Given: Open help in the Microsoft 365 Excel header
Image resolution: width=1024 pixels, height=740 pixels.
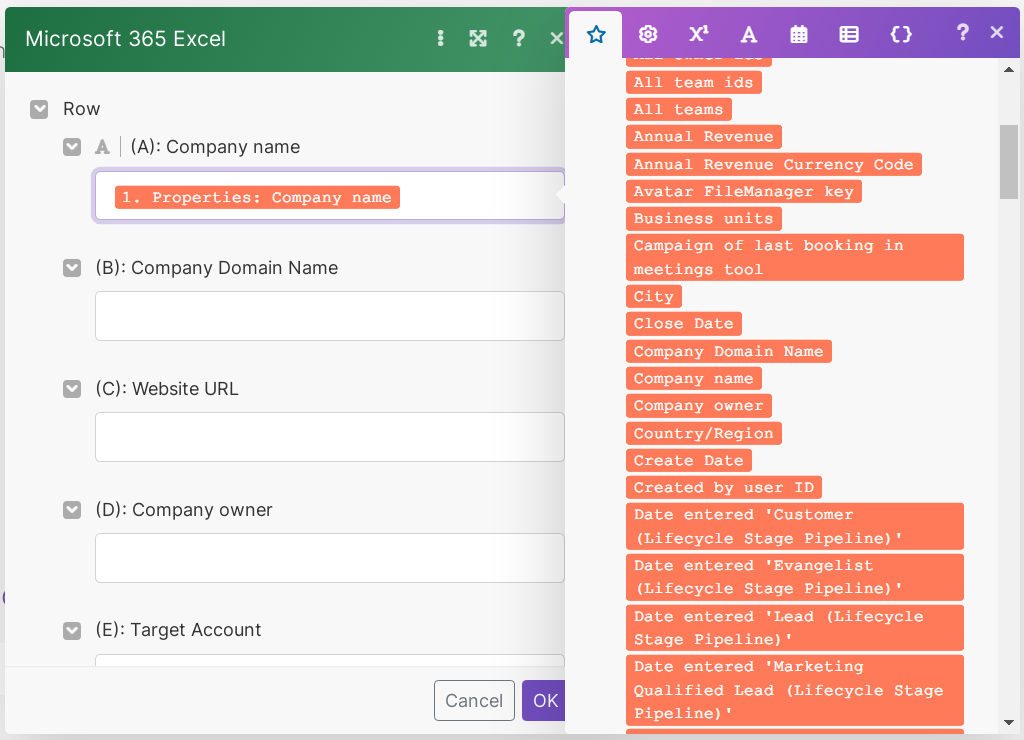Looking at the screenshot, I should 519,39.
